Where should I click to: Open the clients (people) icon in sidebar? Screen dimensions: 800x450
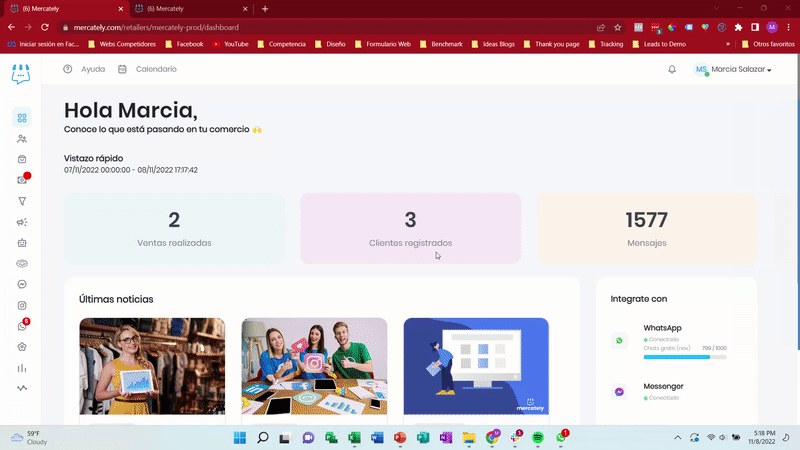coord(22,139)
